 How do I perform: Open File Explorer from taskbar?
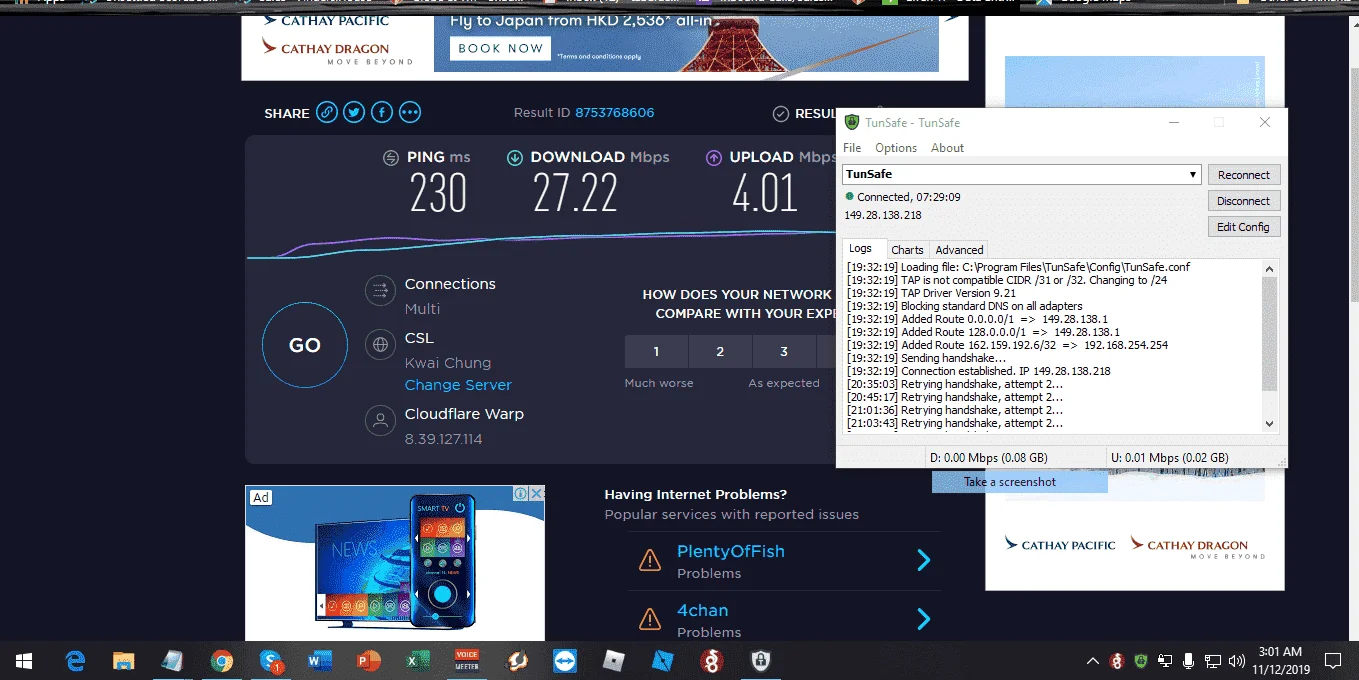124,661
